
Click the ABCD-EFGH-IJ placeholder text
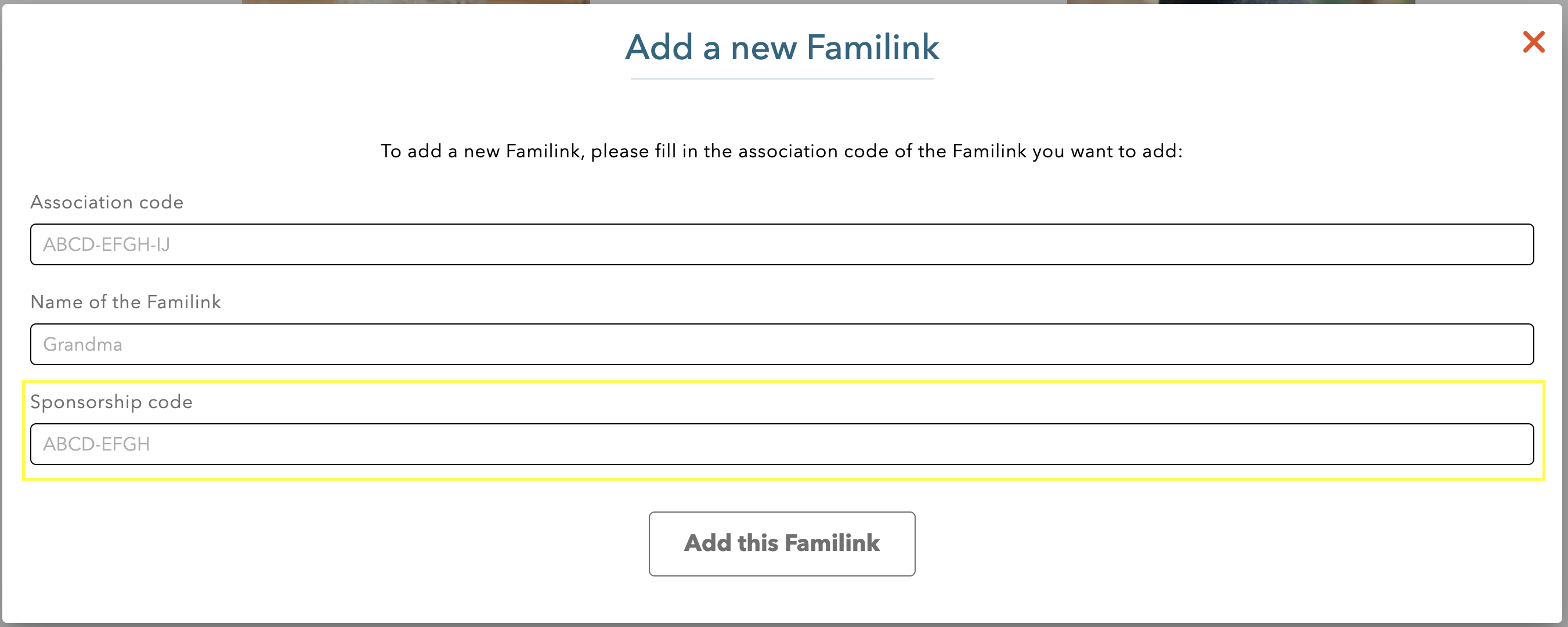tap(107, 245)
